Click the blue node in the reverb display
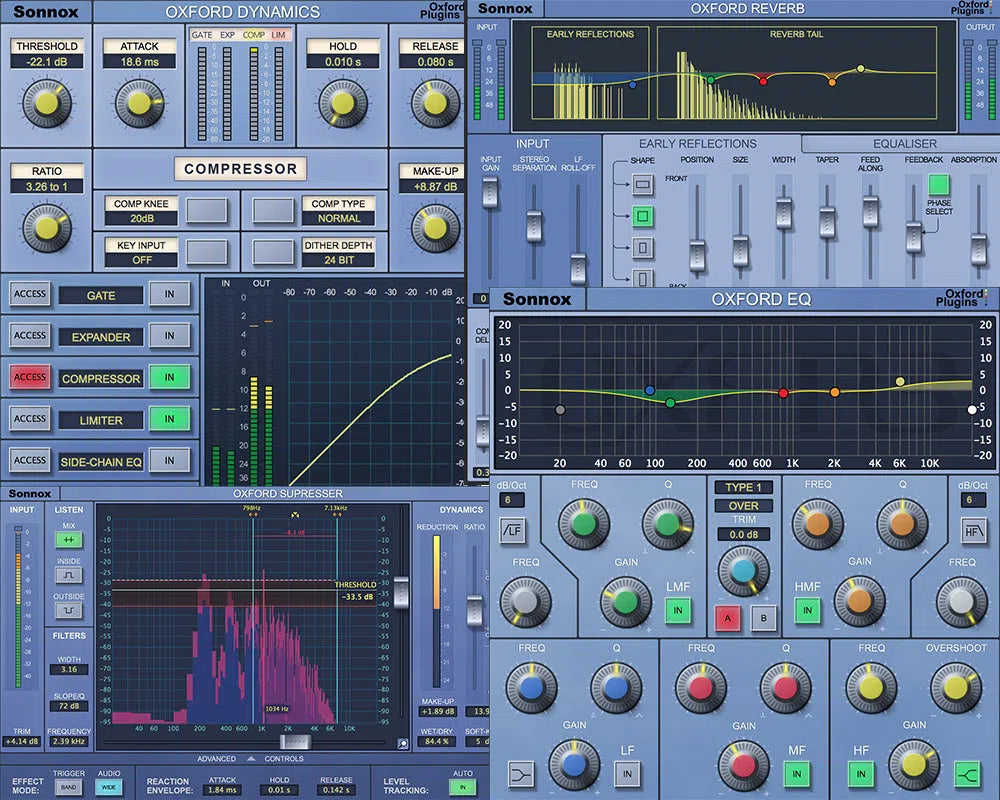 (x=633, y=84)
